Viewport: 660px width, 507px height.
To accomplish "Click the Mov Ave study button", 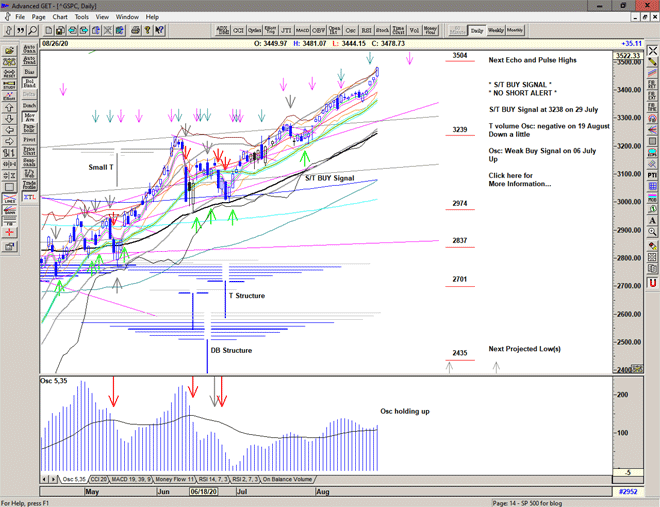I will [29, 116].
